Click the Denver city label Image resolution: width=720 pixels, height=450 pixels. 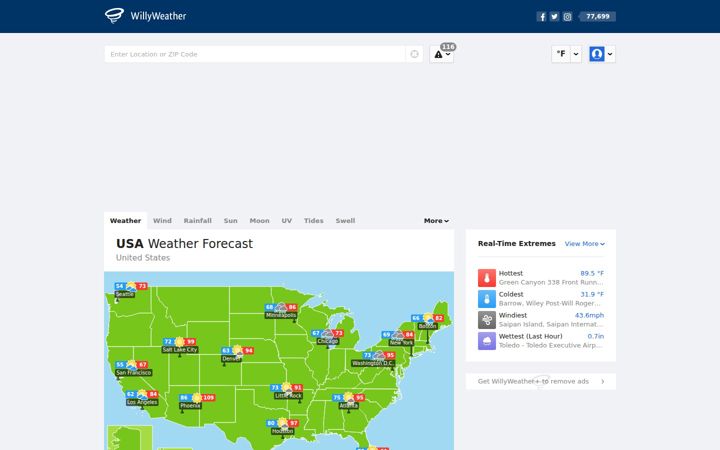click(231, 359)
